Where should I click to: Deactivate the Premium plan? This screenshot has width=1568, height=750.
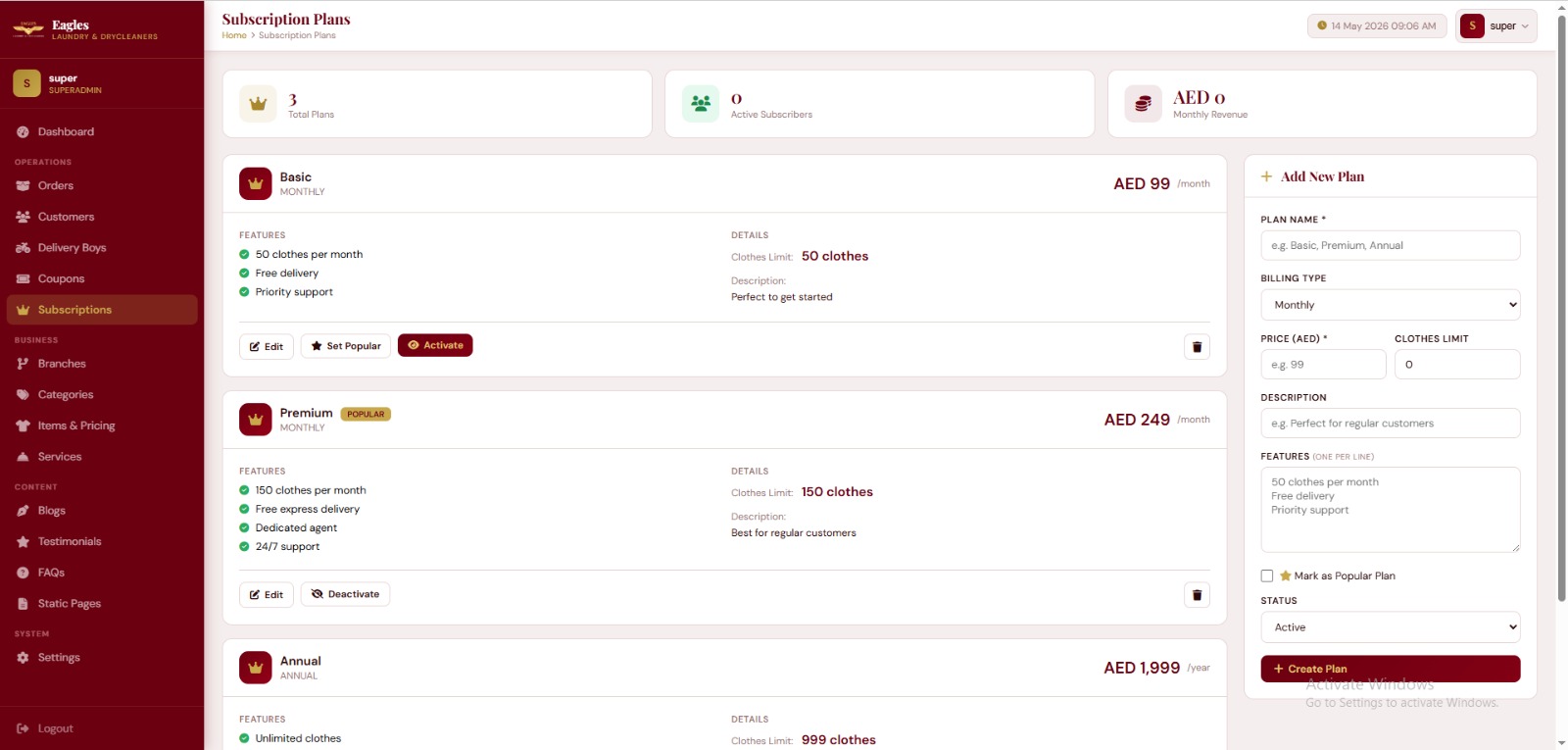coord(345,594)
